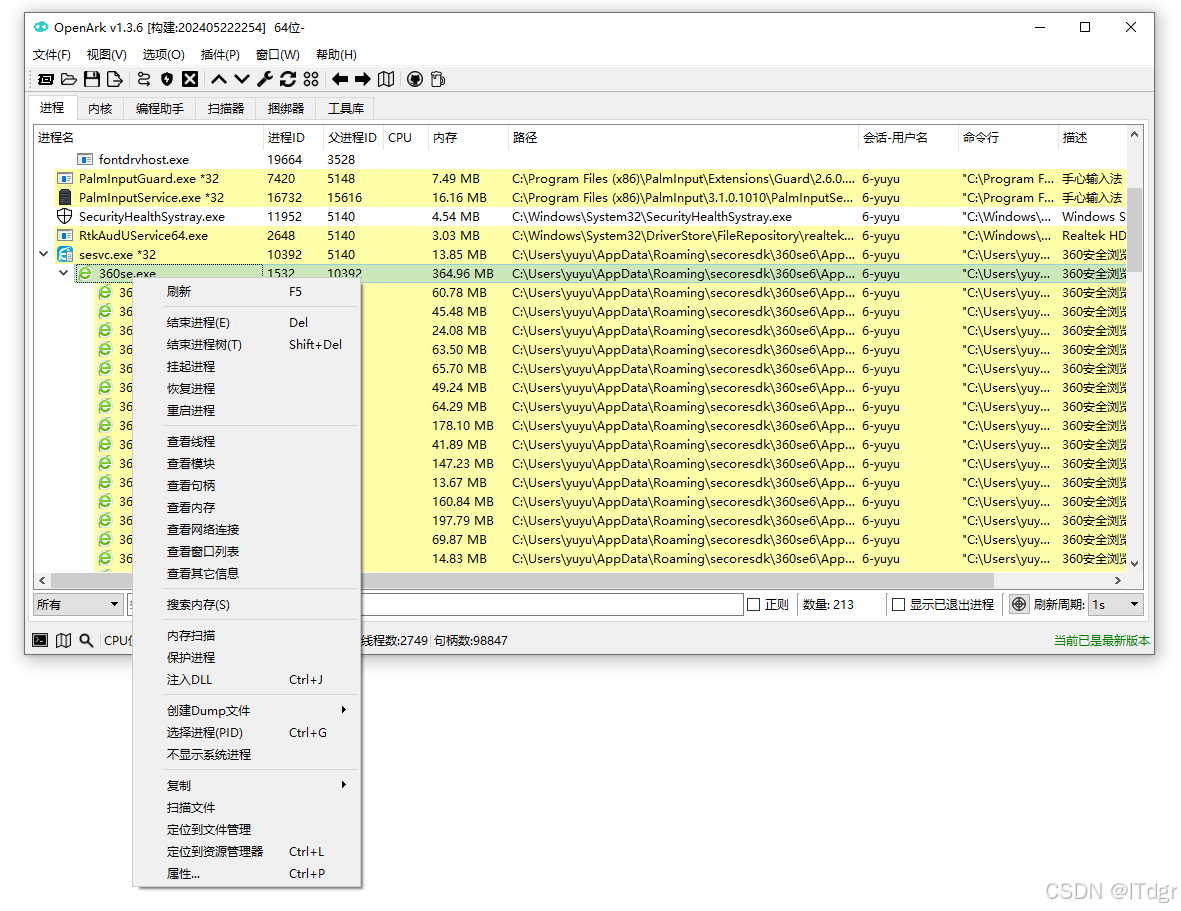
Task: Open the 所有 filter dropdown
Action: pyautogui.click(x=78, y=604)
